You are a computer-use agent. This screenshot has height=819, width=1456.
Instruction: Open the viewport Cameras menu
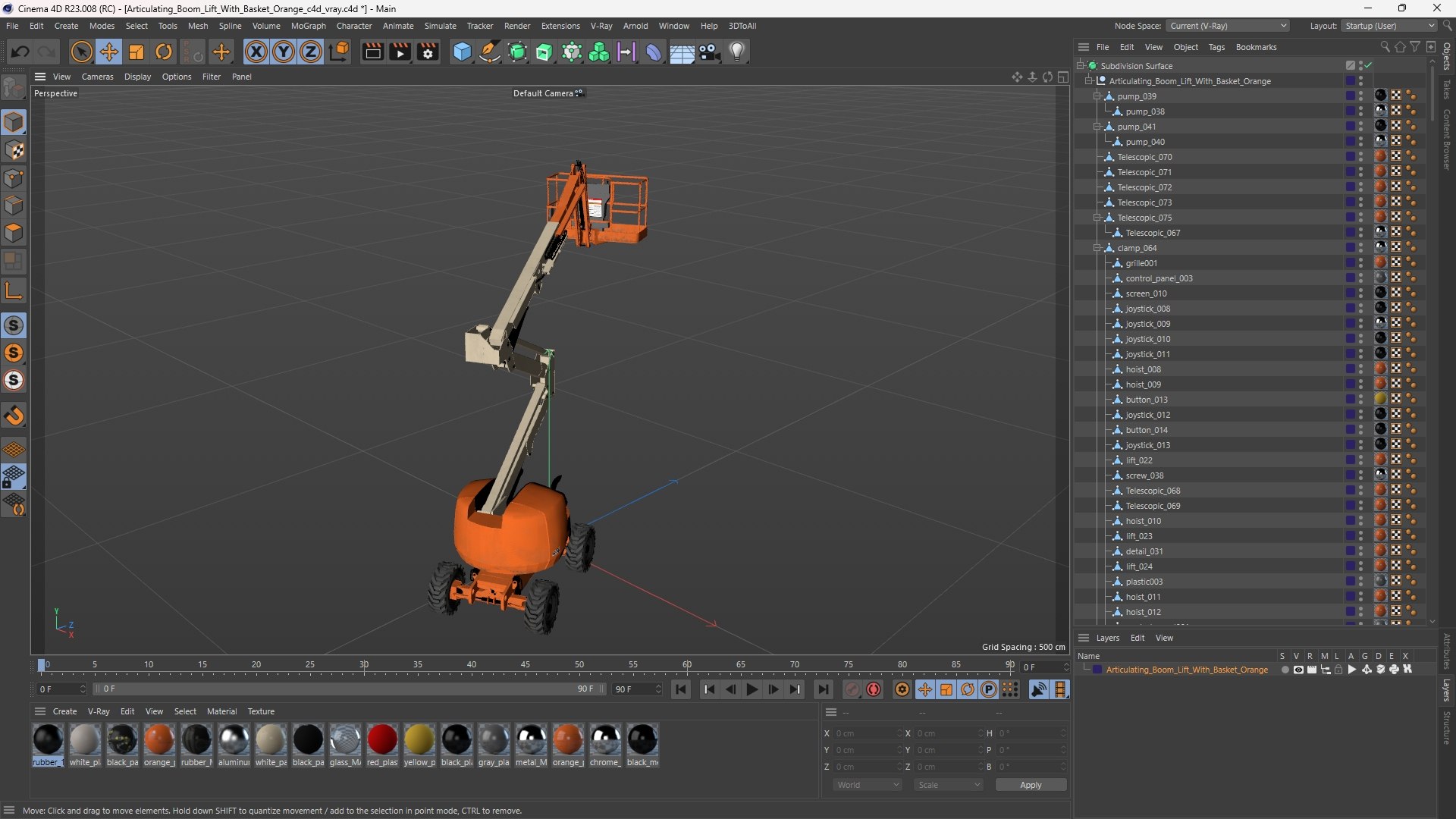point(97,77)
